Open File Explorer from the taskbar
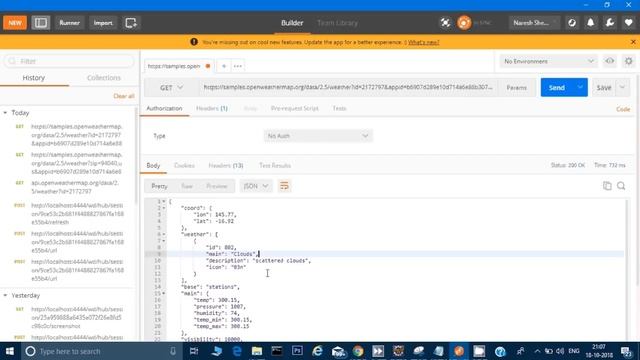Image resolution: width=640 pixels, height=360 pixels. click(x=257, y=351)
